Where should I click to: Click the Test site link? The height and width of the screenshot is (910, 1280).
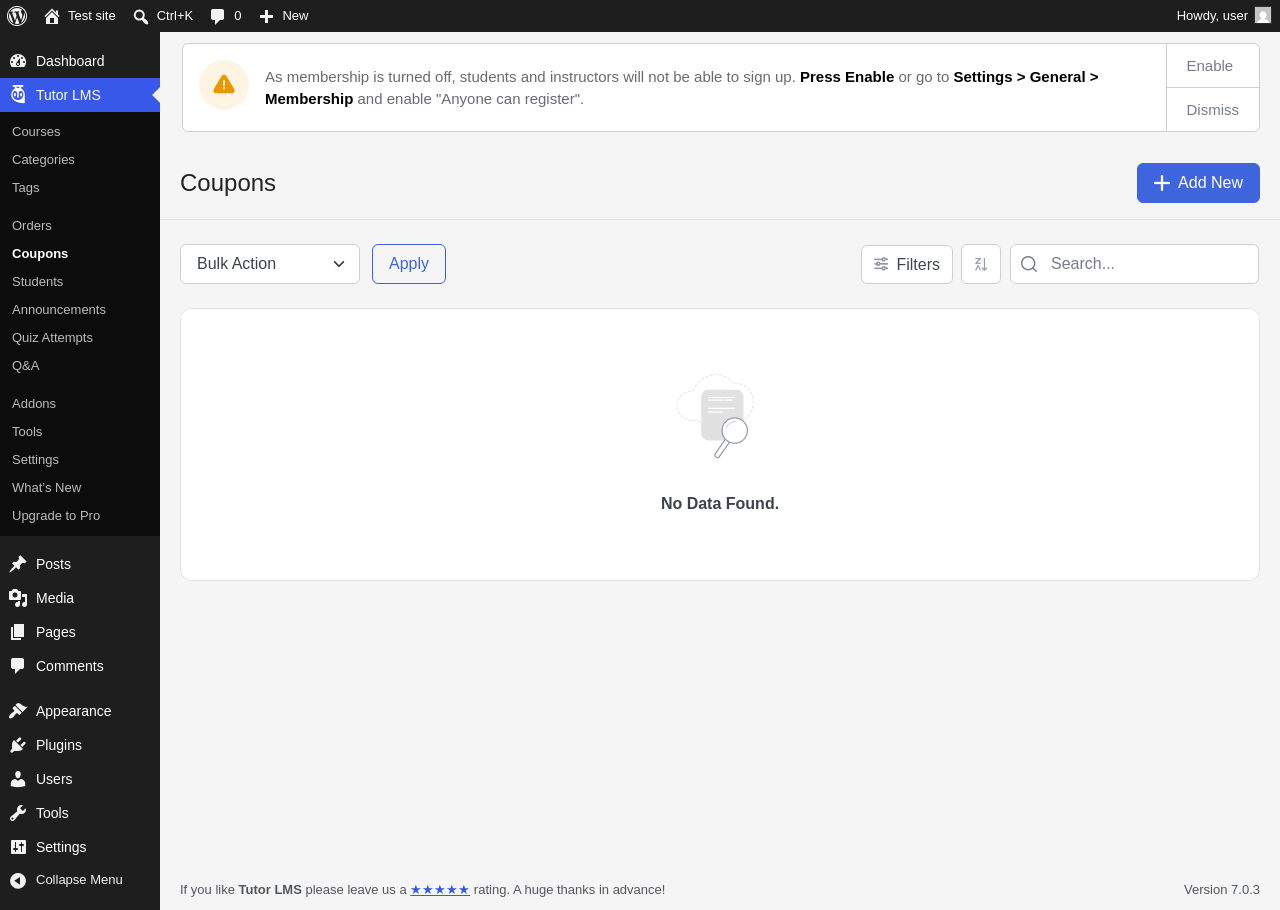(x=80, y=16)
